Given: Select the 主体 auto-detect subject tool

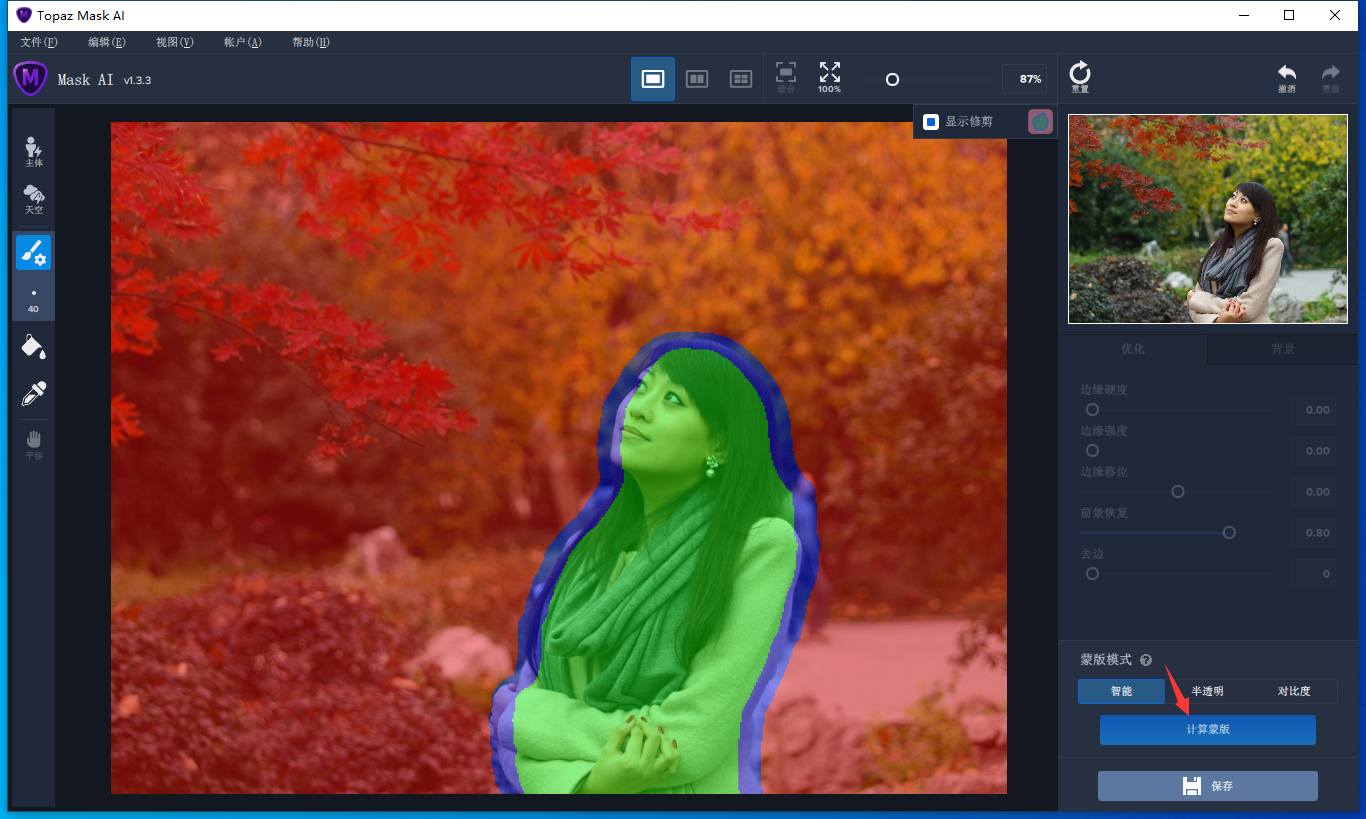Looking at the screenshot, I should pos(33,151).
